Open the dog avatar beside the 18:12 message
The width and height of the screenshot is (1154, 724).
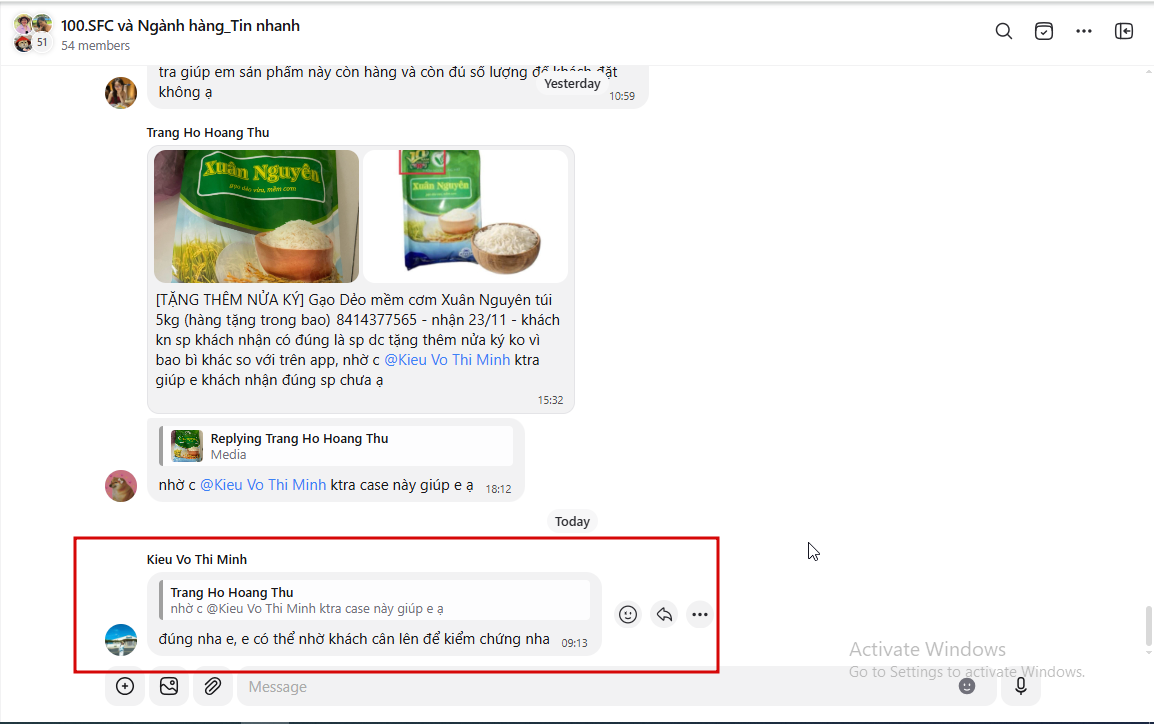pos(121,486)
